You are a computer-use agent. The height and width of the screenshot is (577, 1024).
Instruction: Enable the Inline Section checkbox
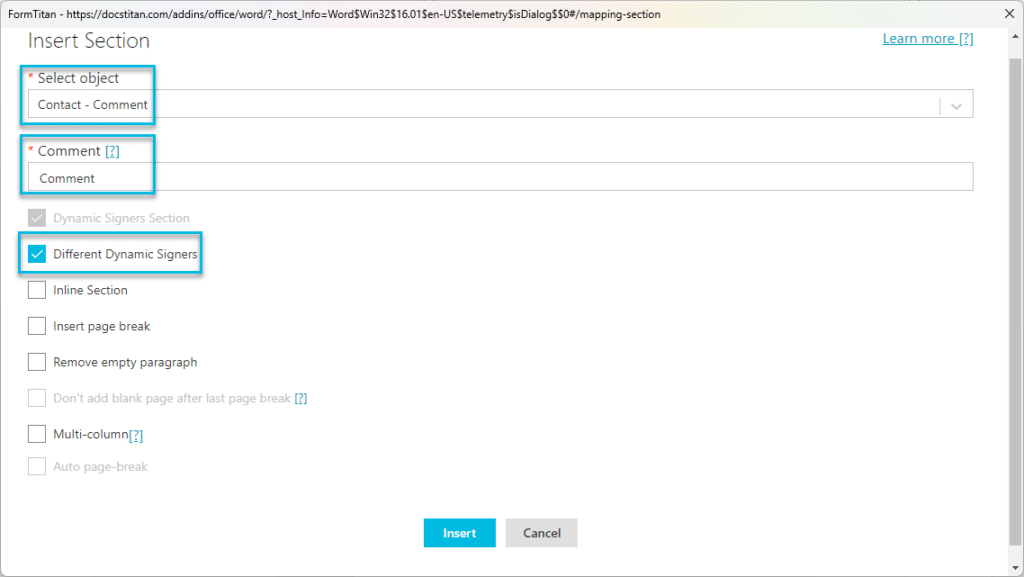[37, 290]
